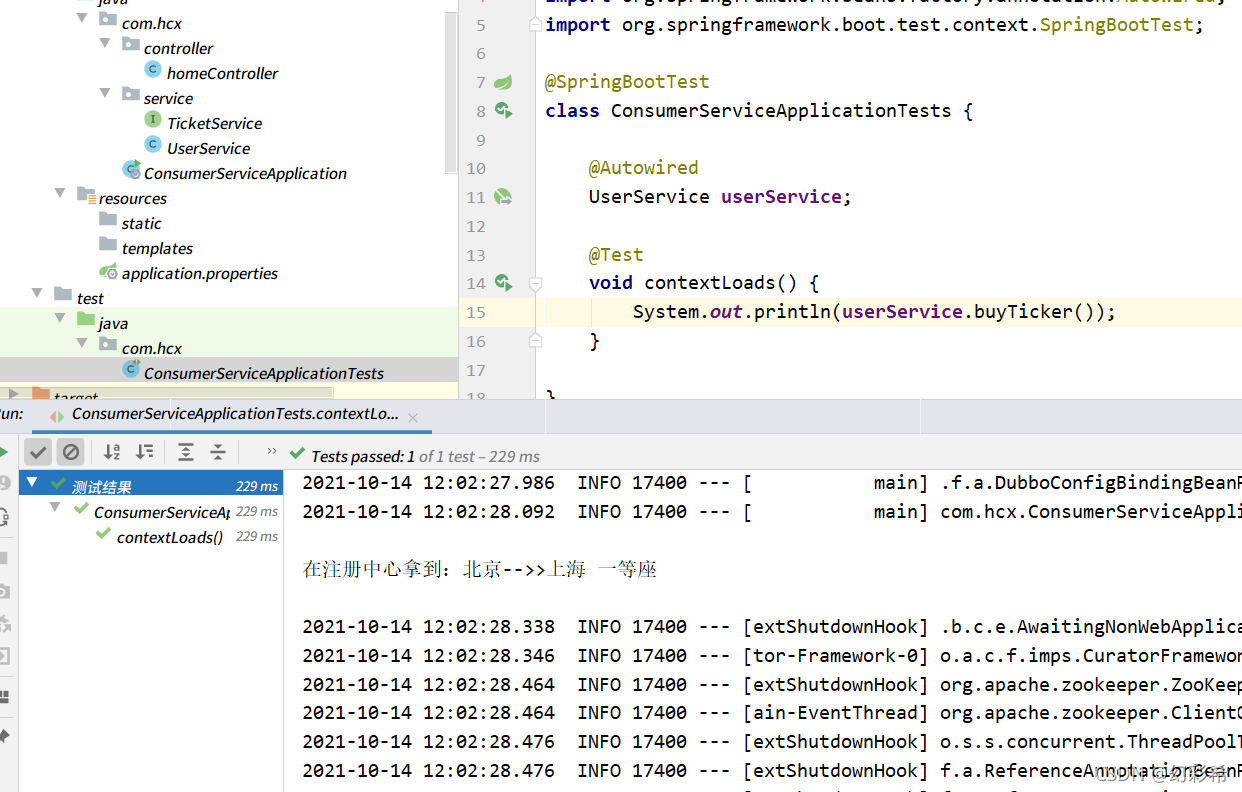
Task: Fold the import statements using the gutter arrow
Action: coord(535,24)
